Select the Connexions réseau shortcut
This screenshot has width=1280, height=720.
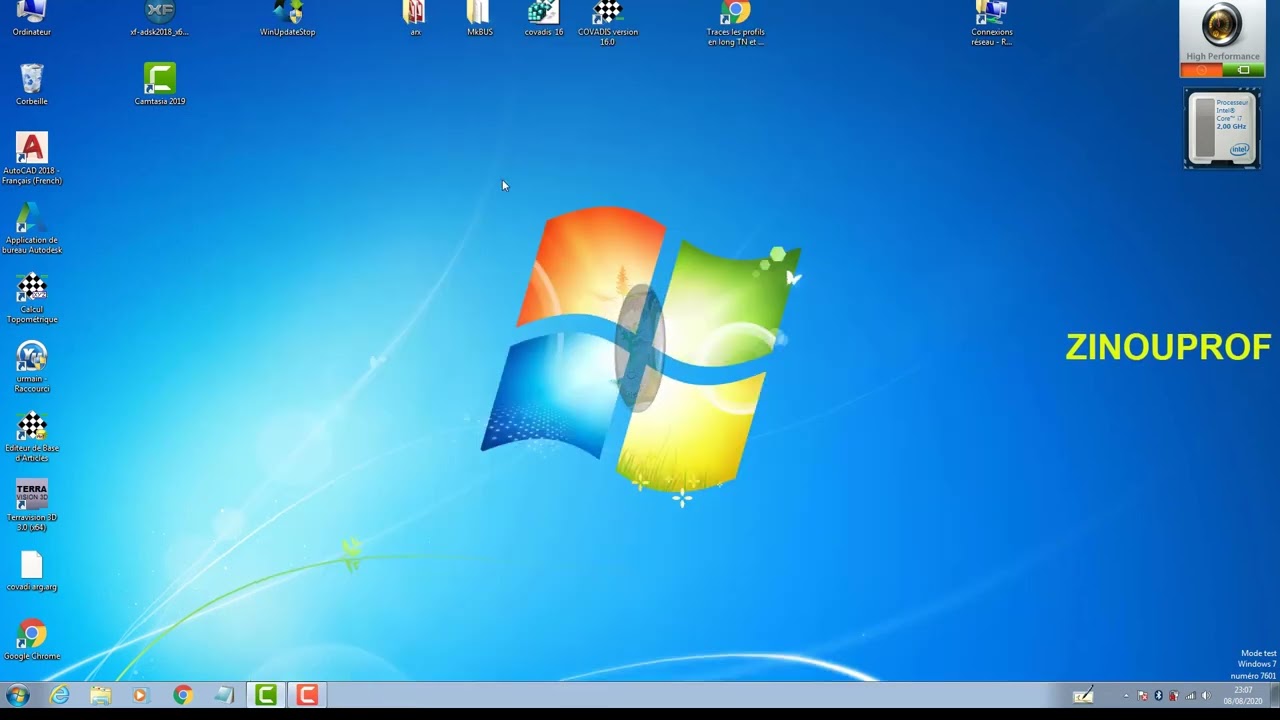[x=992, y=24]
